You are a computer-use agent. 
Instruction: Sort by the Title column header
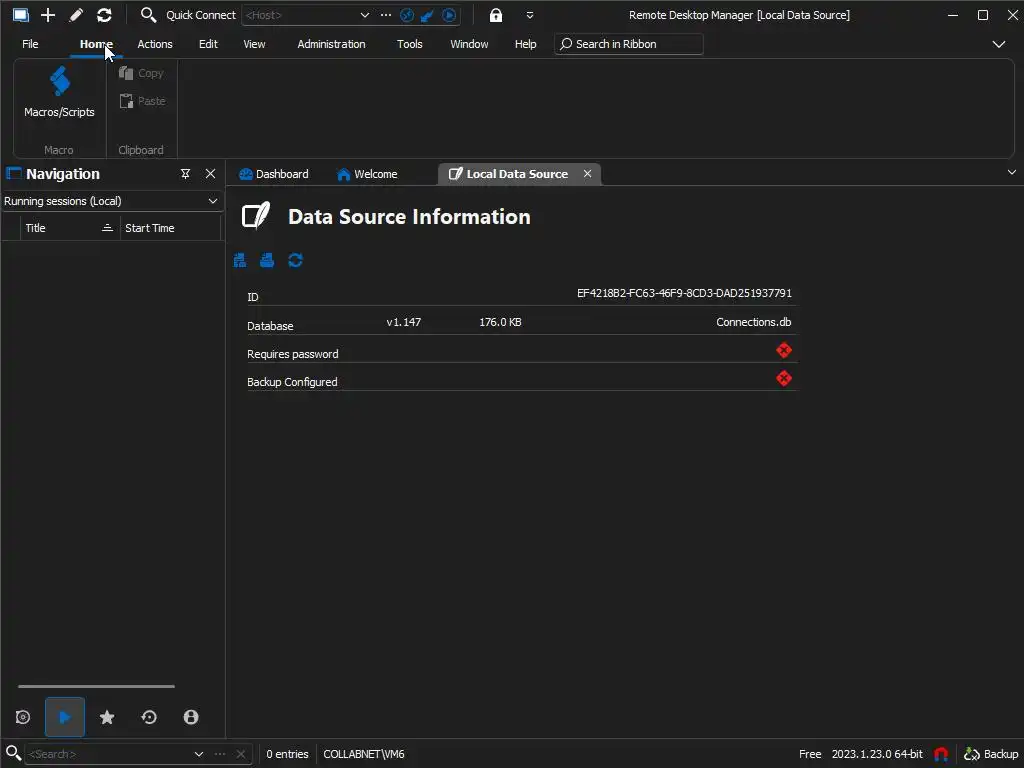pos(70,228)
